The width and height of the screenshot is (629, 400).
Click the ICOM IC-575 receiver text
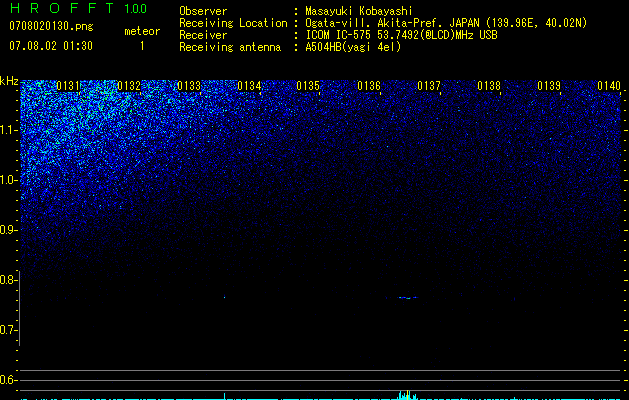401,35
